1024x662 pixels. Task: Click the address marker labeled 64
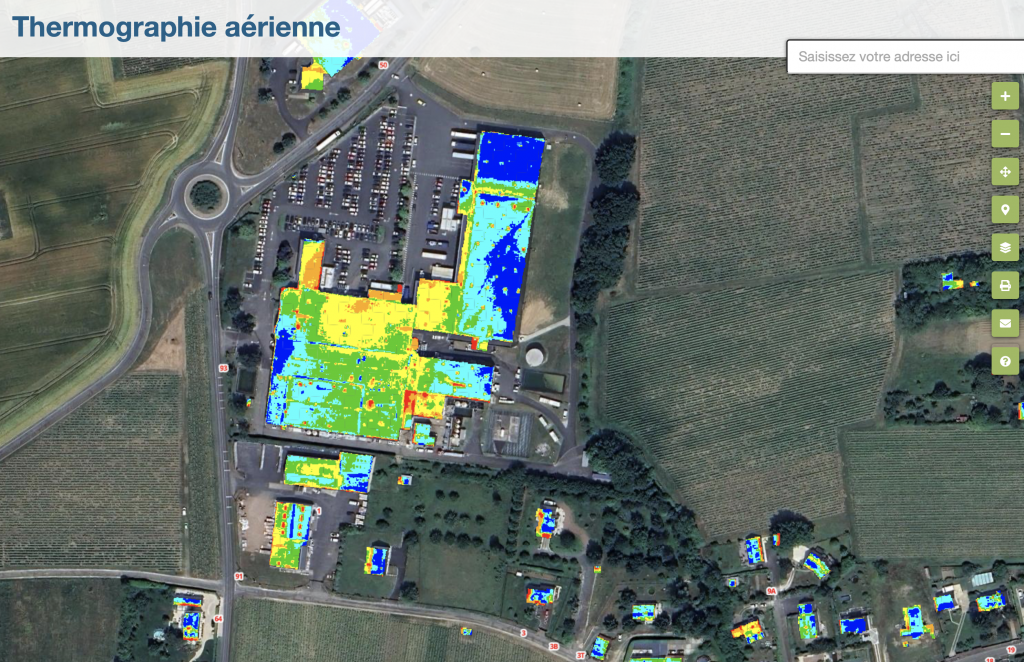point(217,619)
